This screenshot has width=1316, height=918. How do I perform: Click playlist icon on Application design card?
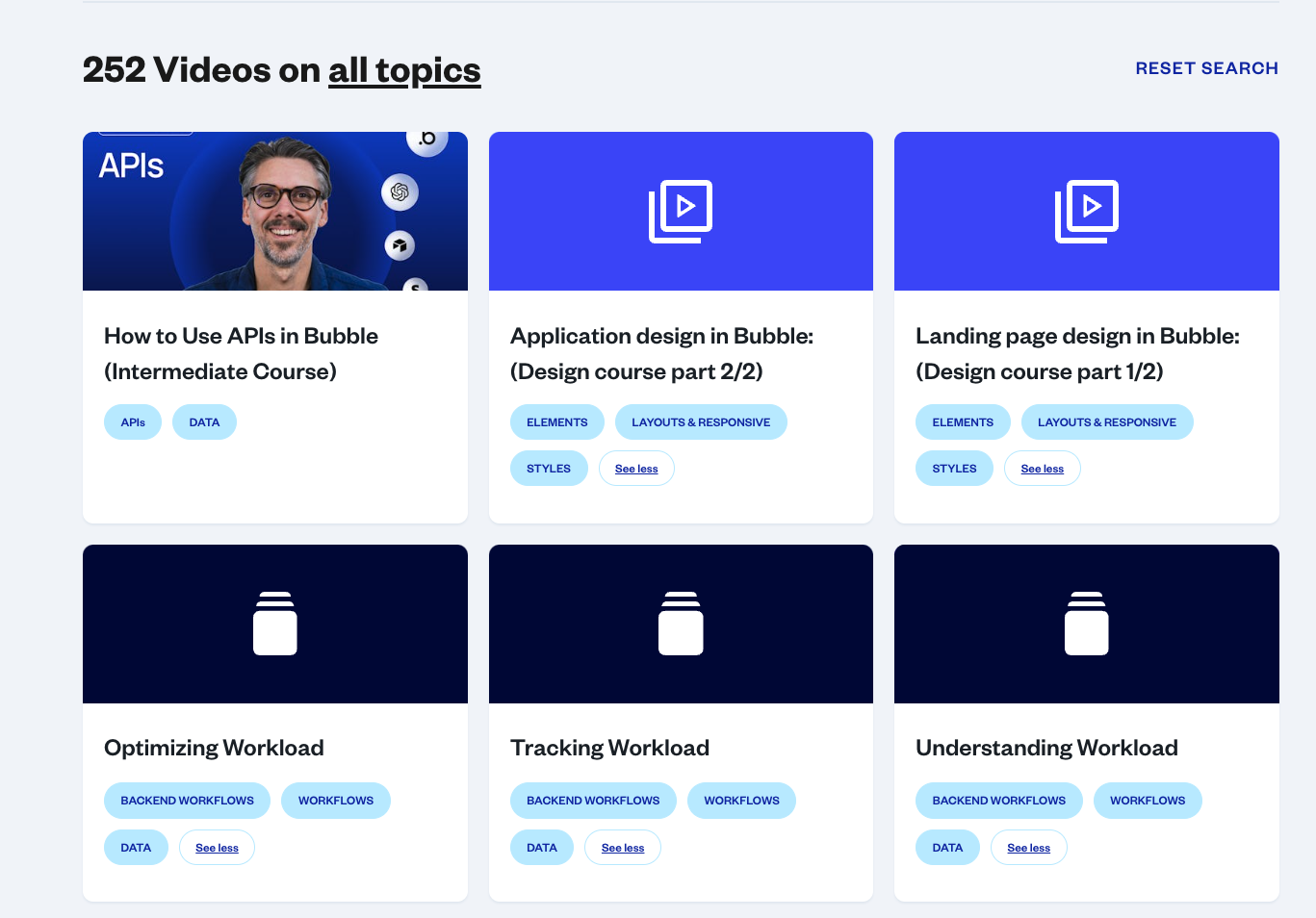pyautogui.click(x=681, y=212)
